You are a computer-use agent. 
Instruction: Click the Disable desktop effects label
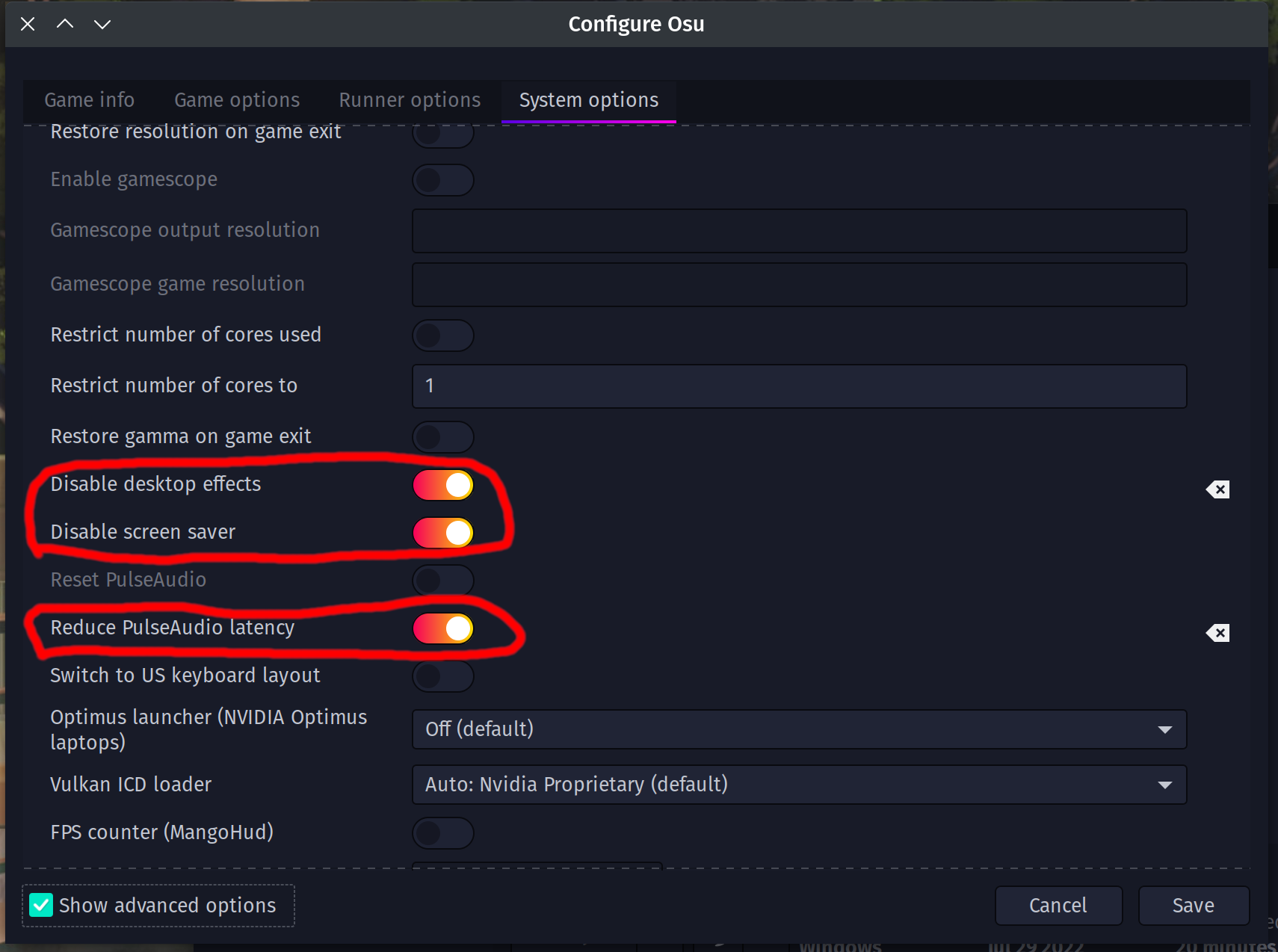[155, 484]
